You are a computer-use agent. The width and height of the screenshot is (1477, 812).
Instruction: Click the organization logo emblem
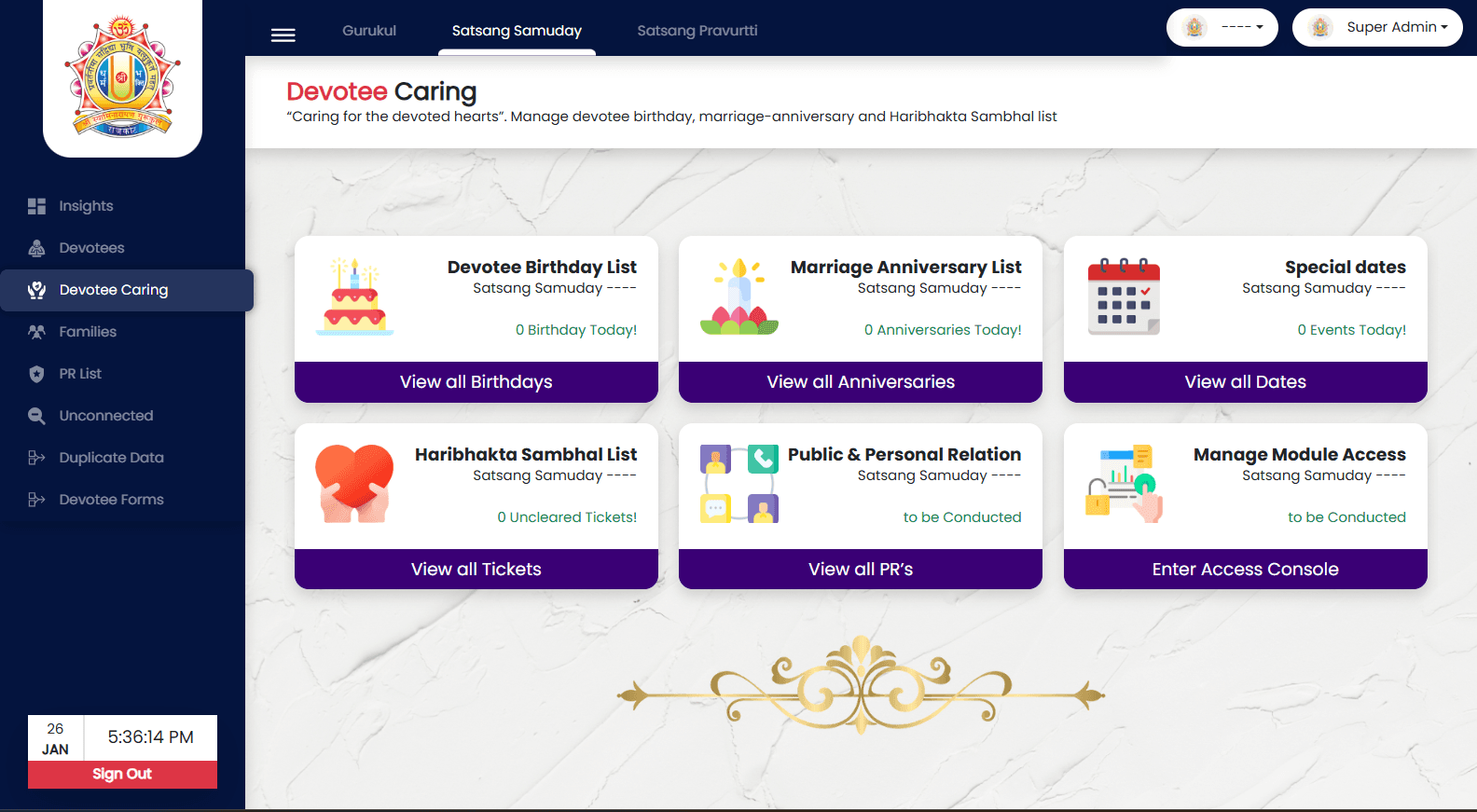[x=122, y=76]
